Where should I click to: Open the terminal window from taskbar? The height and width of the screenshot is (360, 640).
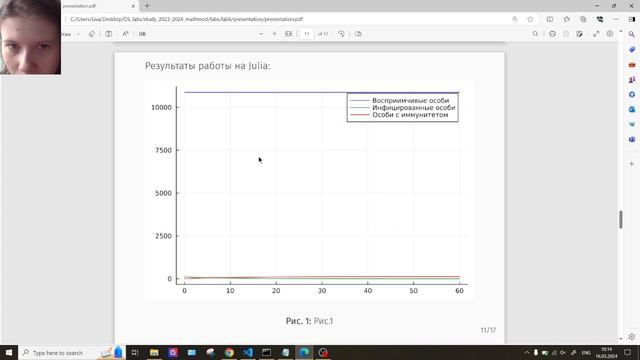tap(267, 352)
